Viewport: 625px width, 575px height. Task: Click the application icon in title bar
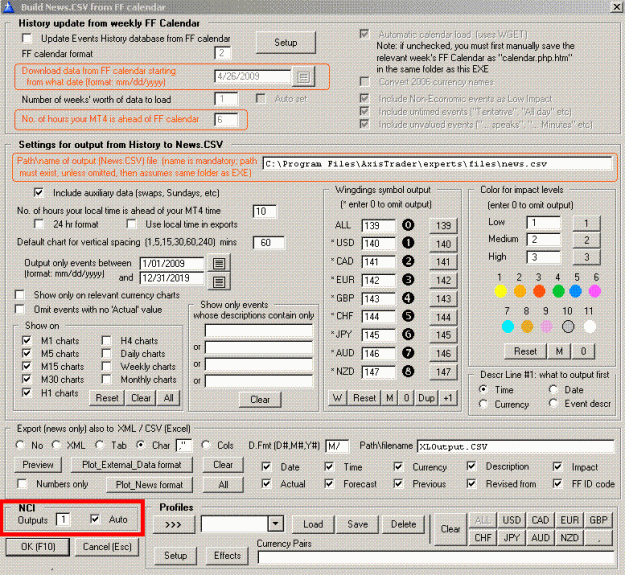coord(8,7)
